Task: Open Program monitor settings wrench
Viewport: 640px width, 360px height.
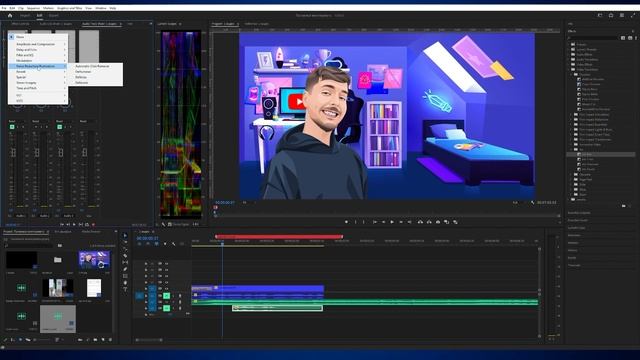Action: tap(533, 202)
